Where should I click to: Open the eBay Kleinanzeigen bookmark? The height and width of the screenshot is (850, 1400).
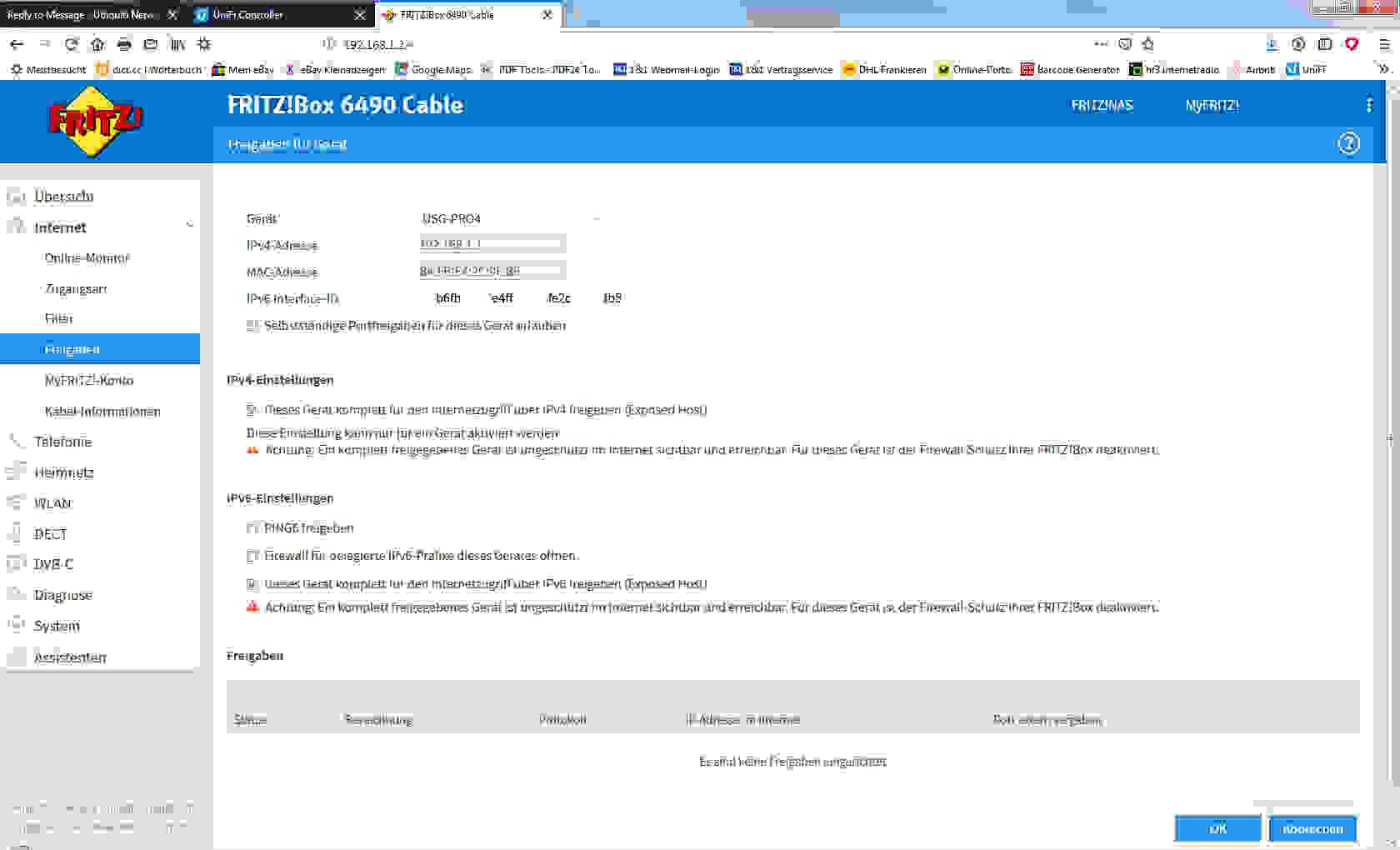click(x=334, y=69)
